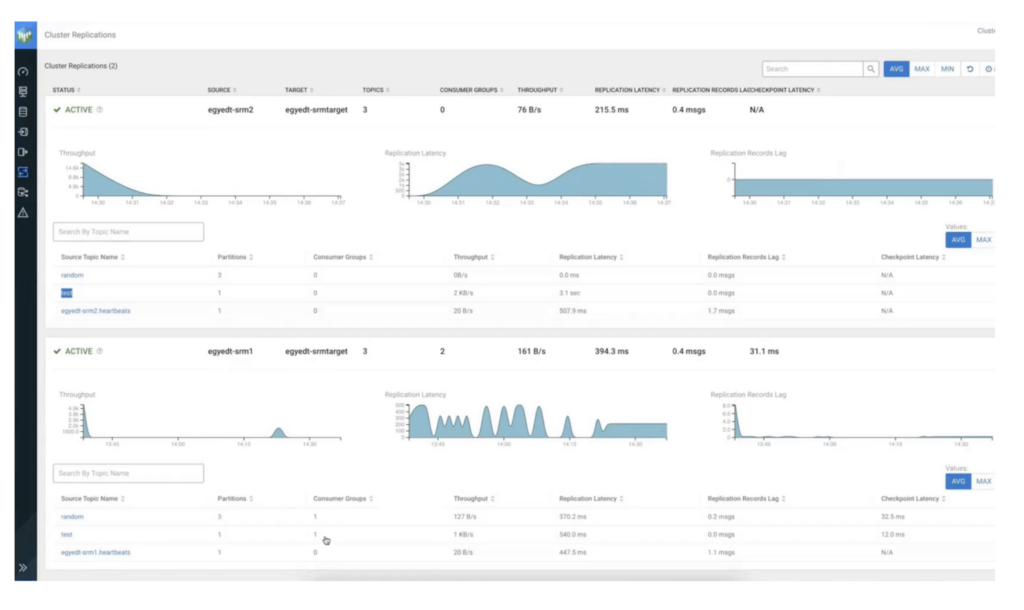Select the AVG aggregation tab
The image size is (1024, 610).
coord(896,69)
